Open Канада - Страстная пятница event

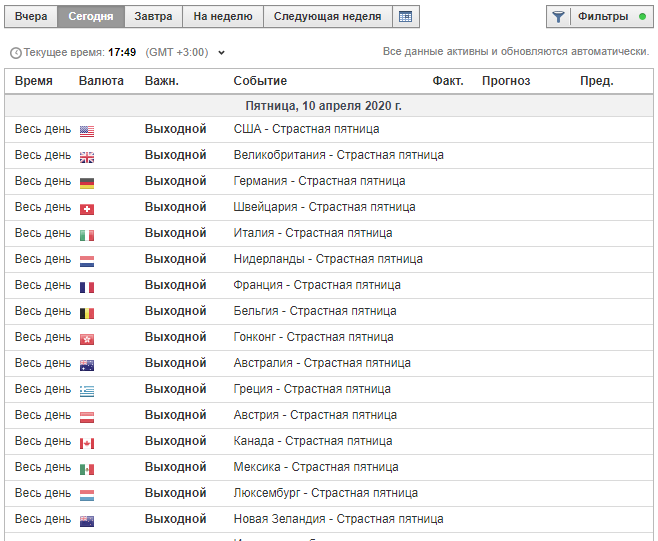313,441
